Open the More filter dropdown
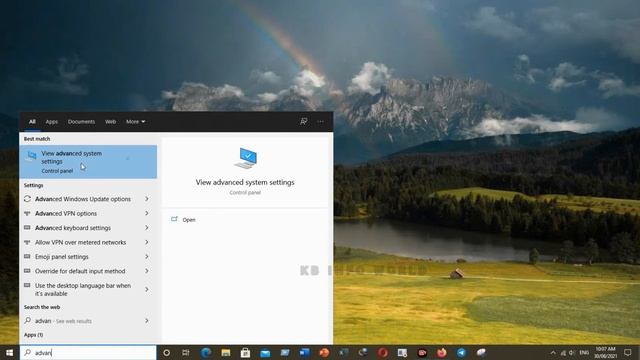 click(136, 122)
